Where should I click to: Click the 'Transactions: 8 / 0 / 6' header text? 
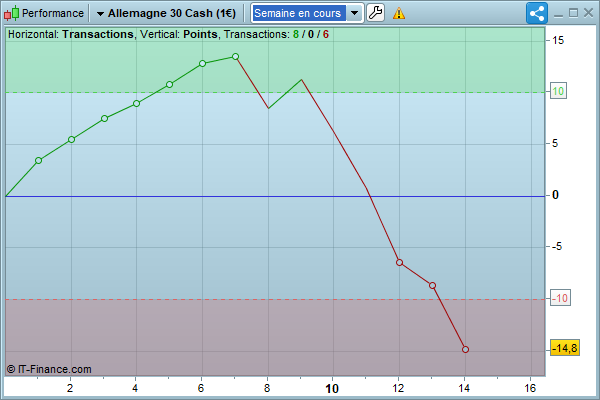pos(276,34)
